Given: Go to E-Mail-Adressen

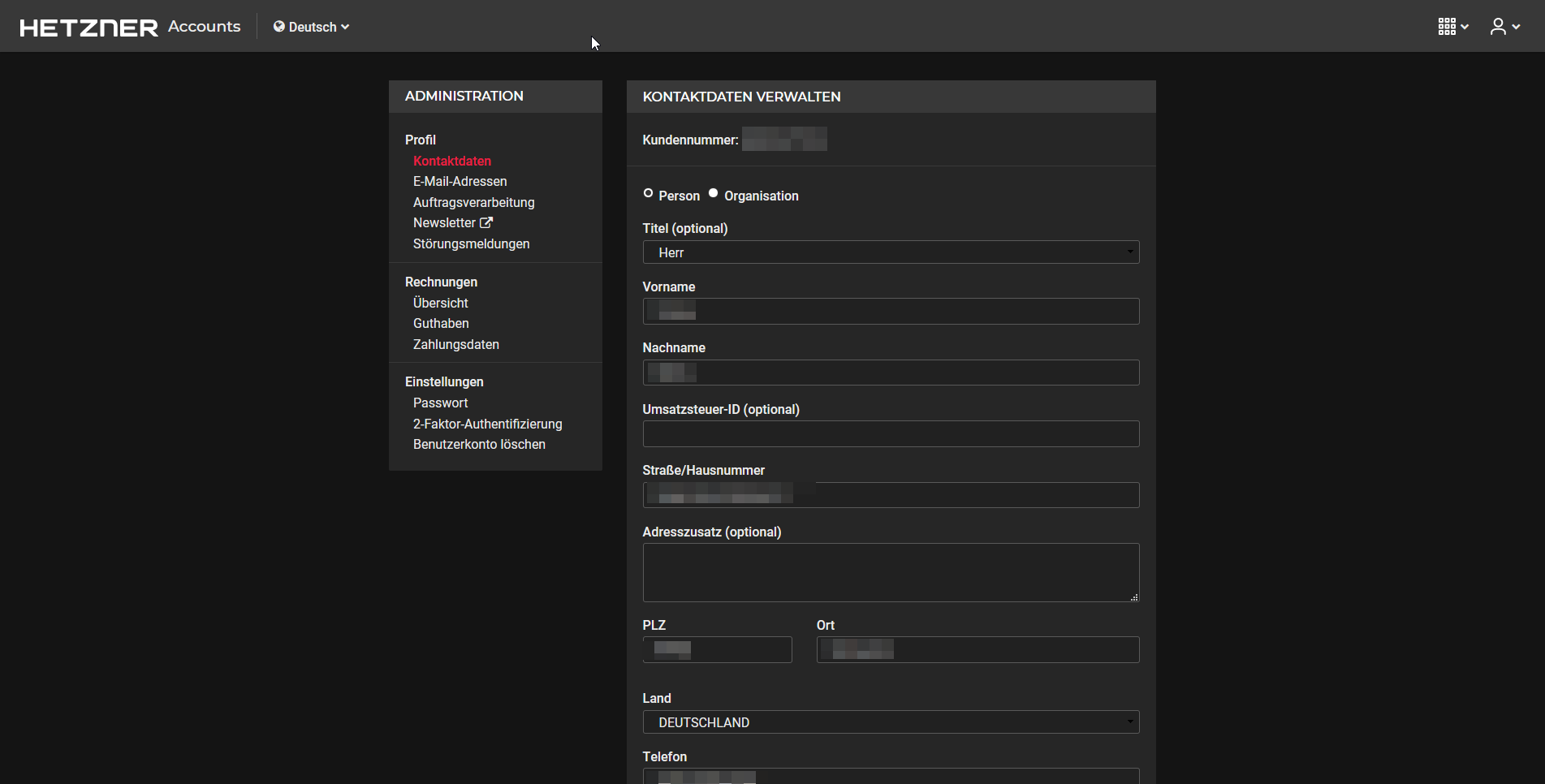Looking at the screenshot, I should 460,182.
